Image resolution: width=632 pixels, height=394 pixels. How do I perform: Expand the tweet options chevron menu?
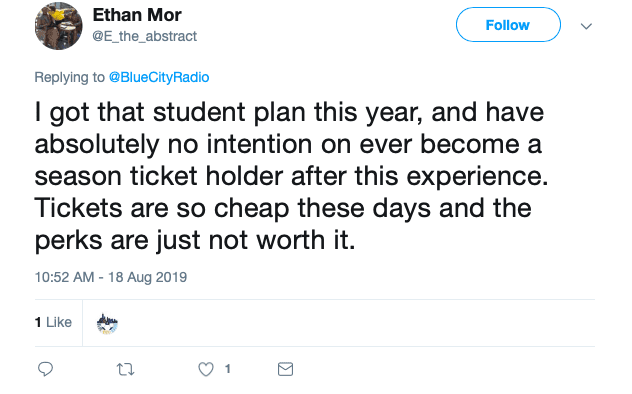[x=586, y=27]
